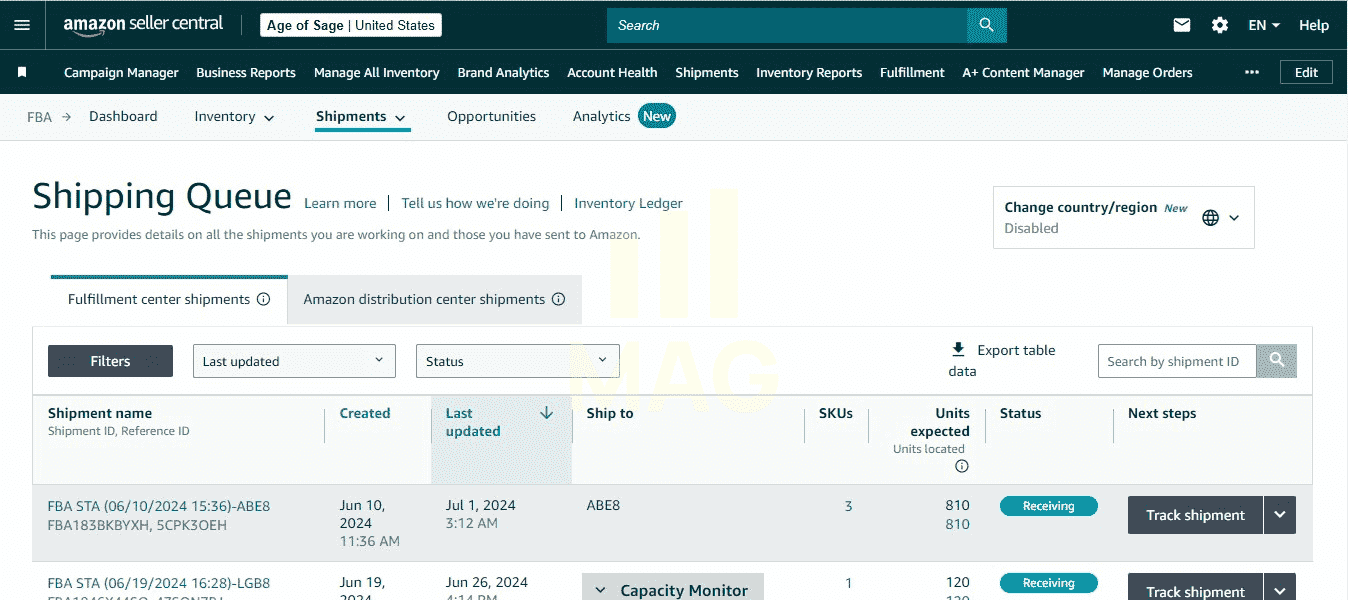The height and width of the screenshot is (600, 1348).
Task: Open the Last updated filter dropdown
Action: (x=294, y=361)
